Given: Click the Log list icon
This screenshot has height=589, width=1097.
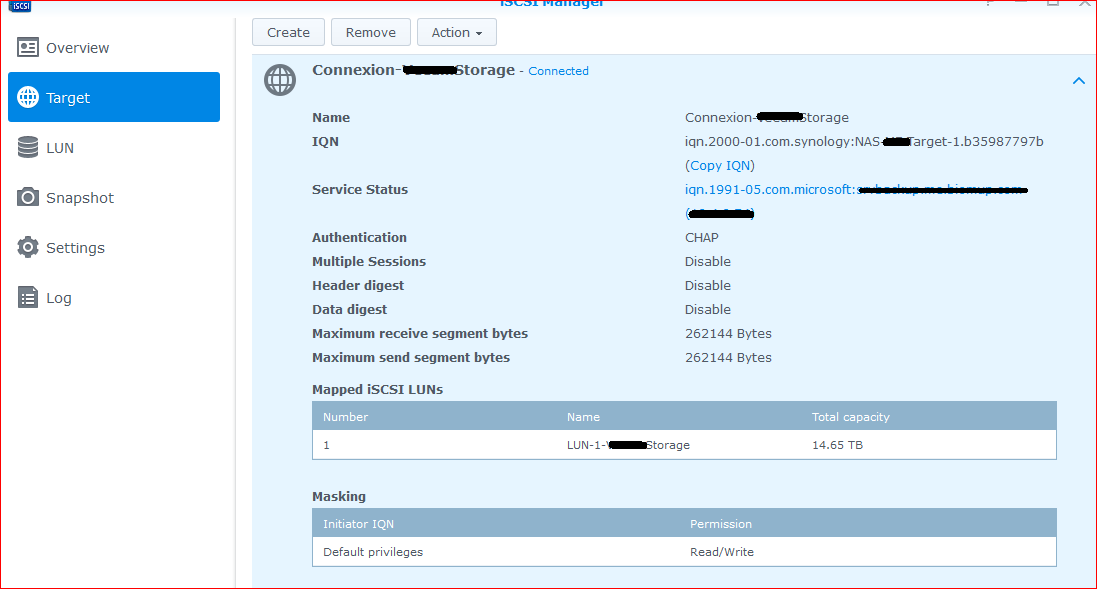Looking at the screenshot, I should click(28, 298).
